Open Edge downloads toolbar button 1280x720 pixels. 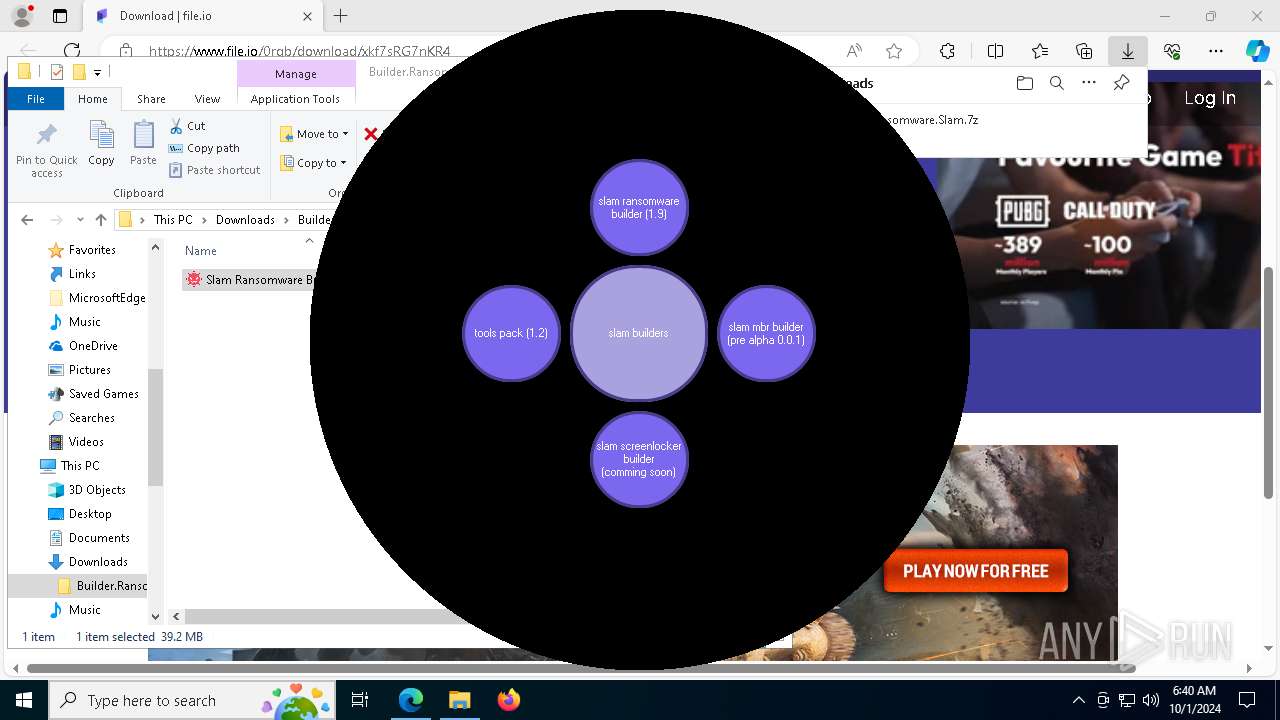click(1128, 51)
